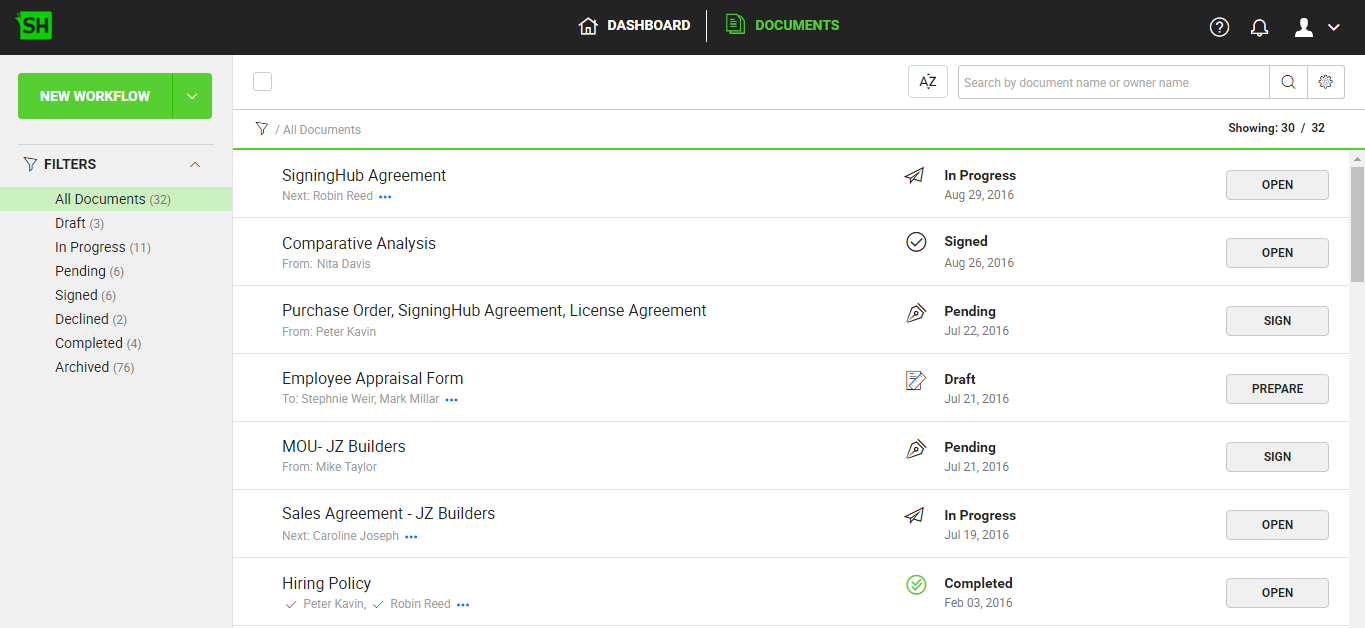This screenshot has height=628, width=1365.
Task: Open the notifications bell icon
Action: (1260, 27)
